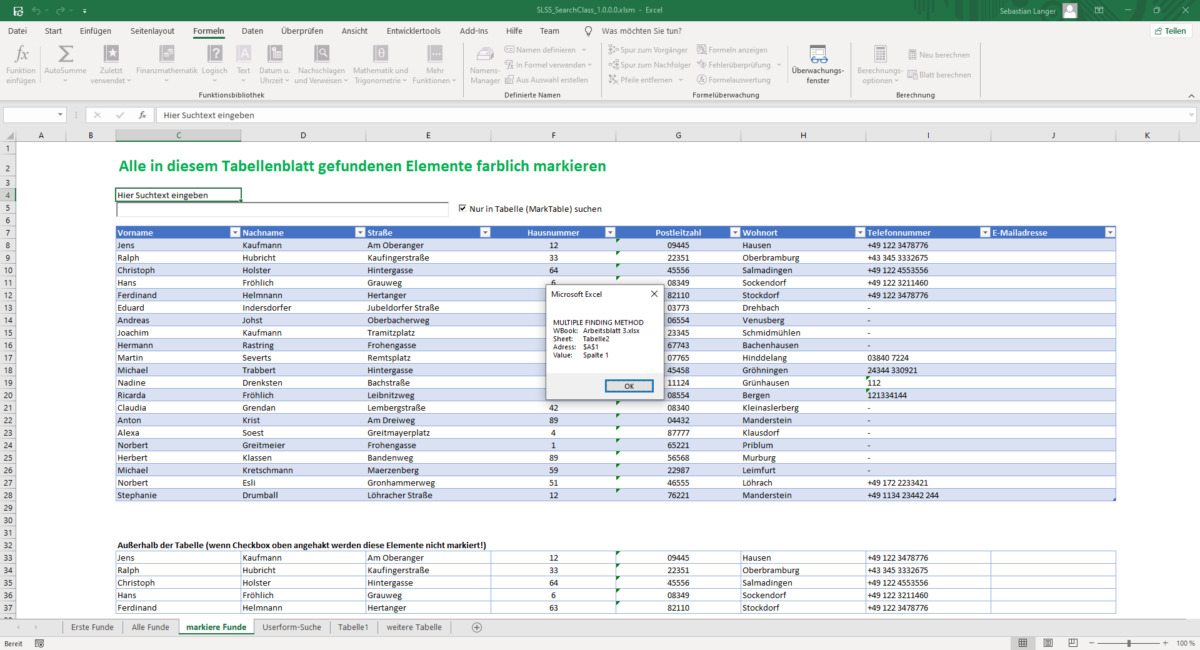
Task: Click Neu berechnen
Action: click(939, 55)
